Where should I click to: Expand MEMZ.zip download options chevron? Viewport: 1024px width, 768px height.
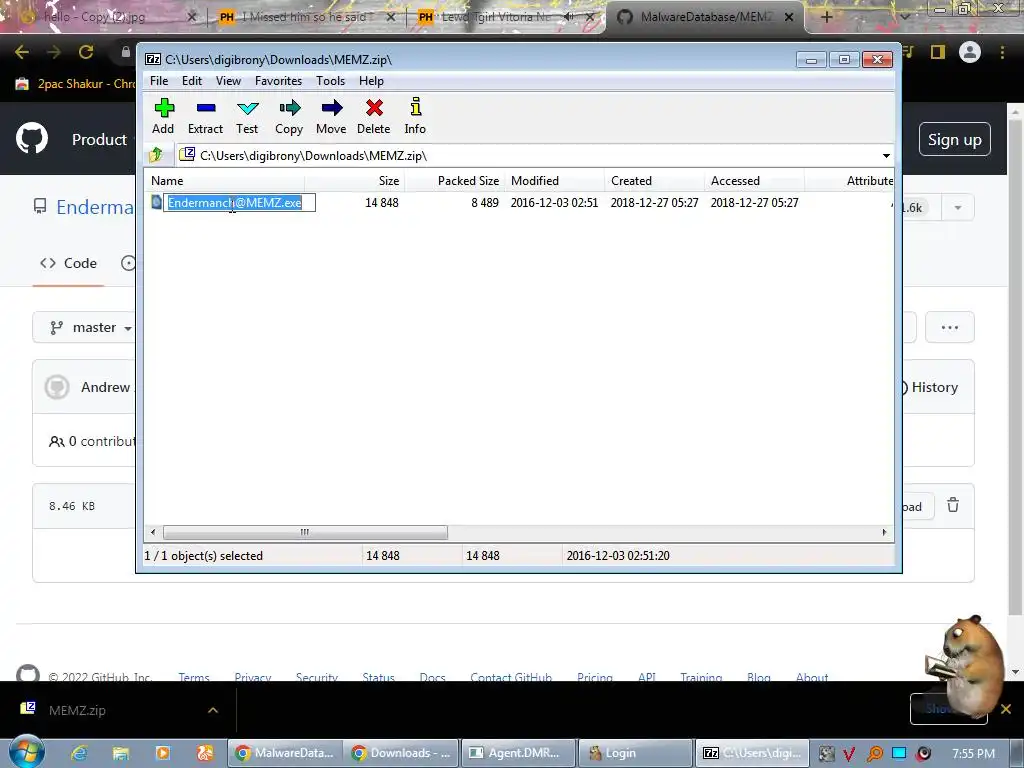tap(213, 710)
